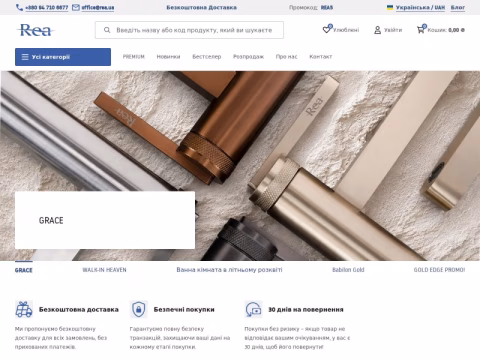Focus the product search field

[189, 30]
